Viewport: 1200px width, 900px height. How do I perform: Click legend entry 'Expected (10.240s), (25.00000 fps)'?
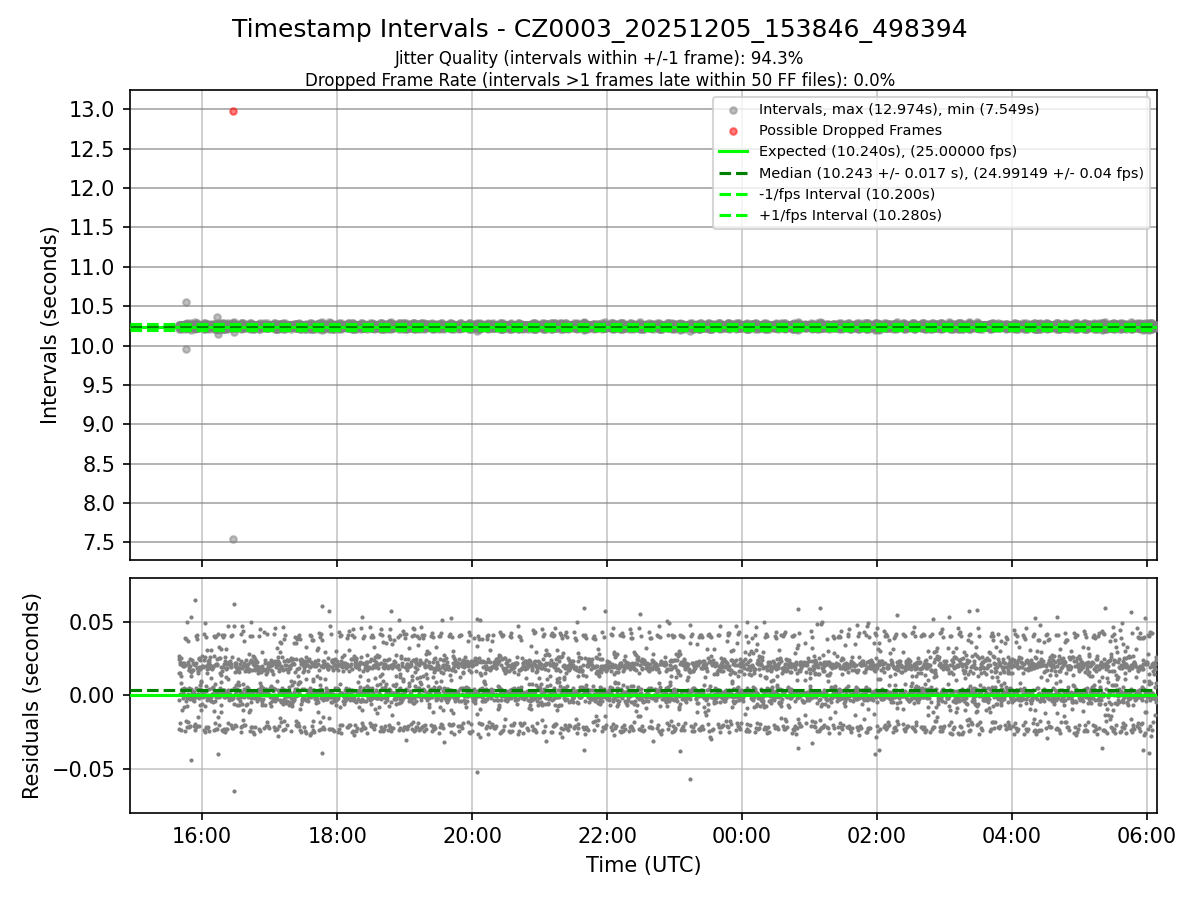(888, 151)
